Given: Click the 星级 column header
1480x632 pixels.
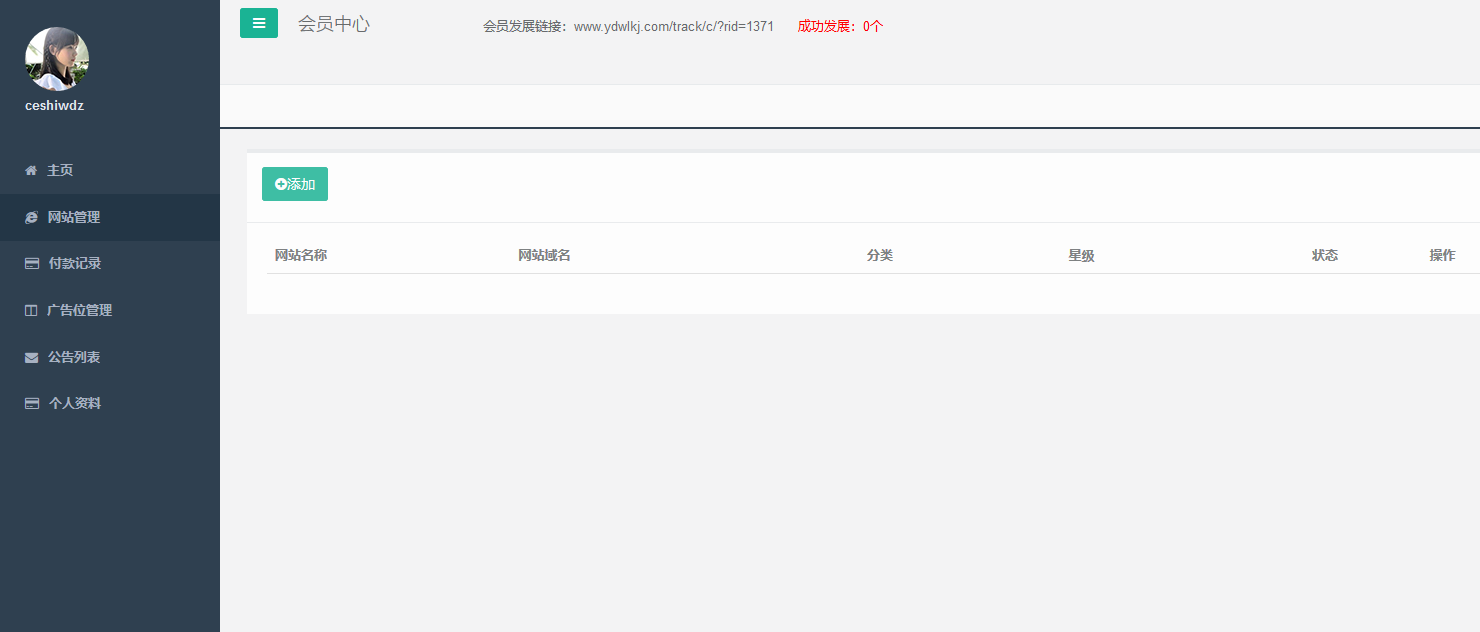Looking at the screenshot, I should click(1081, 256).
